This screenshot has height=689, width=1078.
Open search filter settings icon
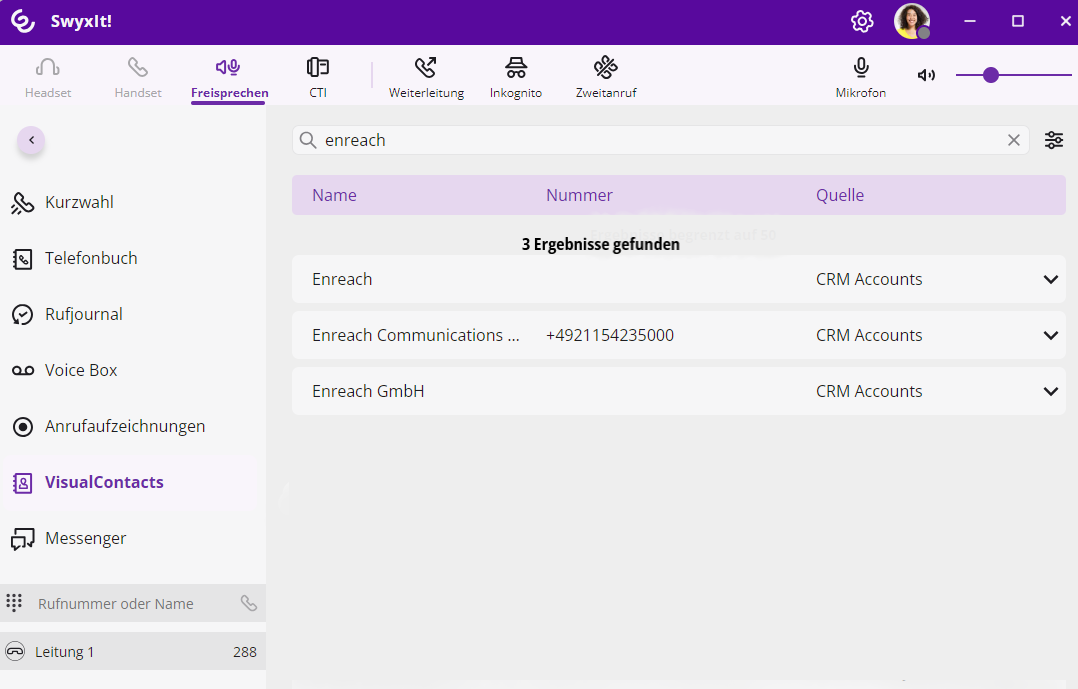click(x=1053, y=140)
